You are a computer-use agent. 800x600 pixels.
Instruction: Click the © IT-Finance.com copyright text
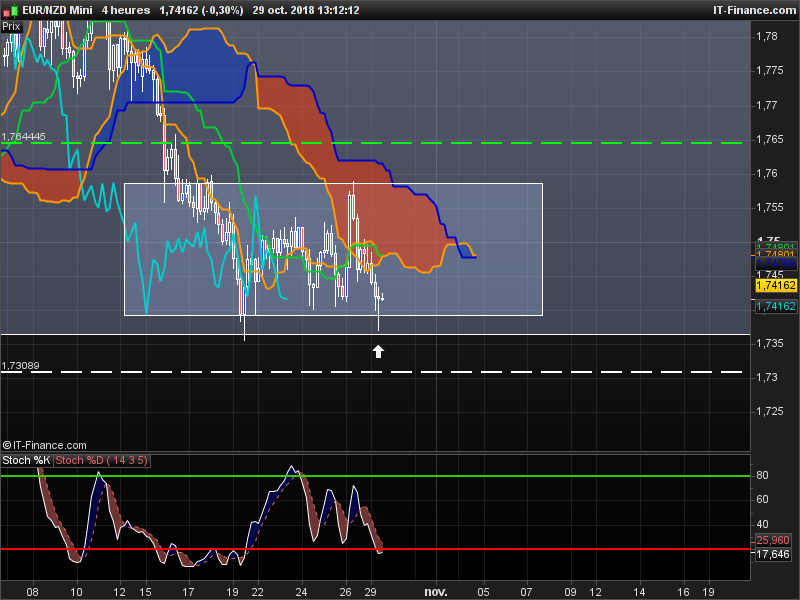(x=44, y=445)
